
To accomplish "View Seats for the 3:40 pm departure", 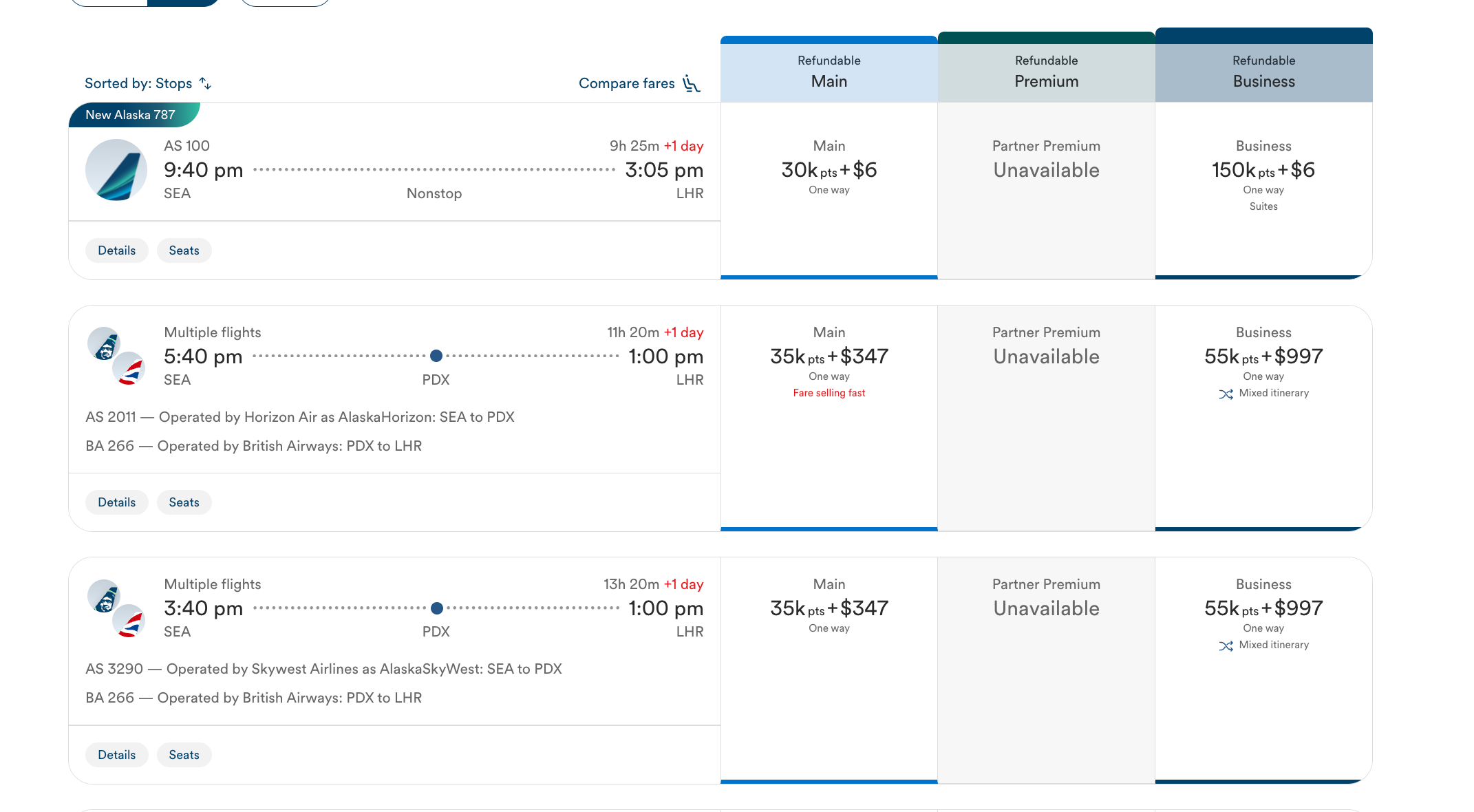I will pos(184,755).
